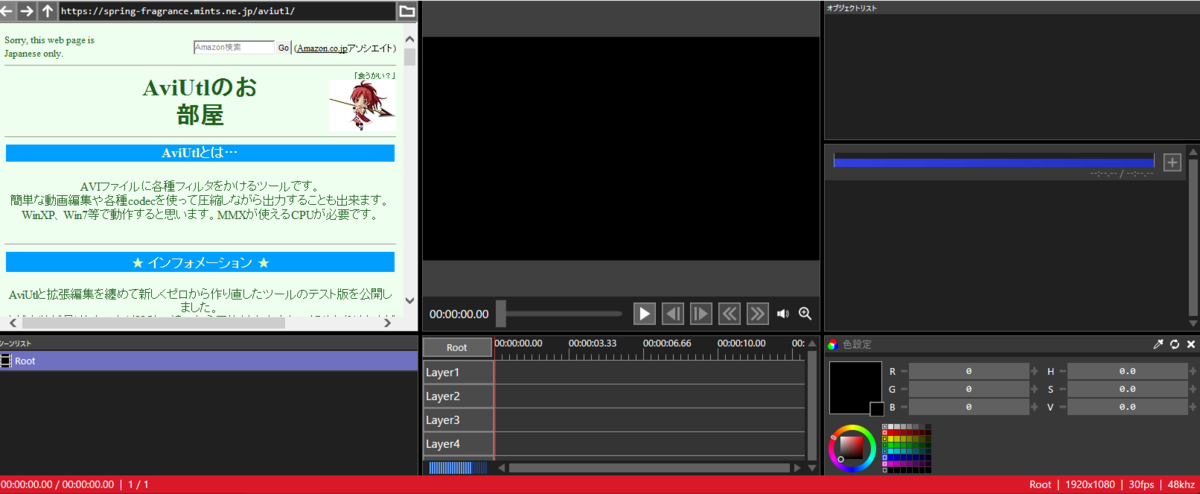Select the Layer4 header
The width and height of the screenshot is (1200, 494).
457,444
